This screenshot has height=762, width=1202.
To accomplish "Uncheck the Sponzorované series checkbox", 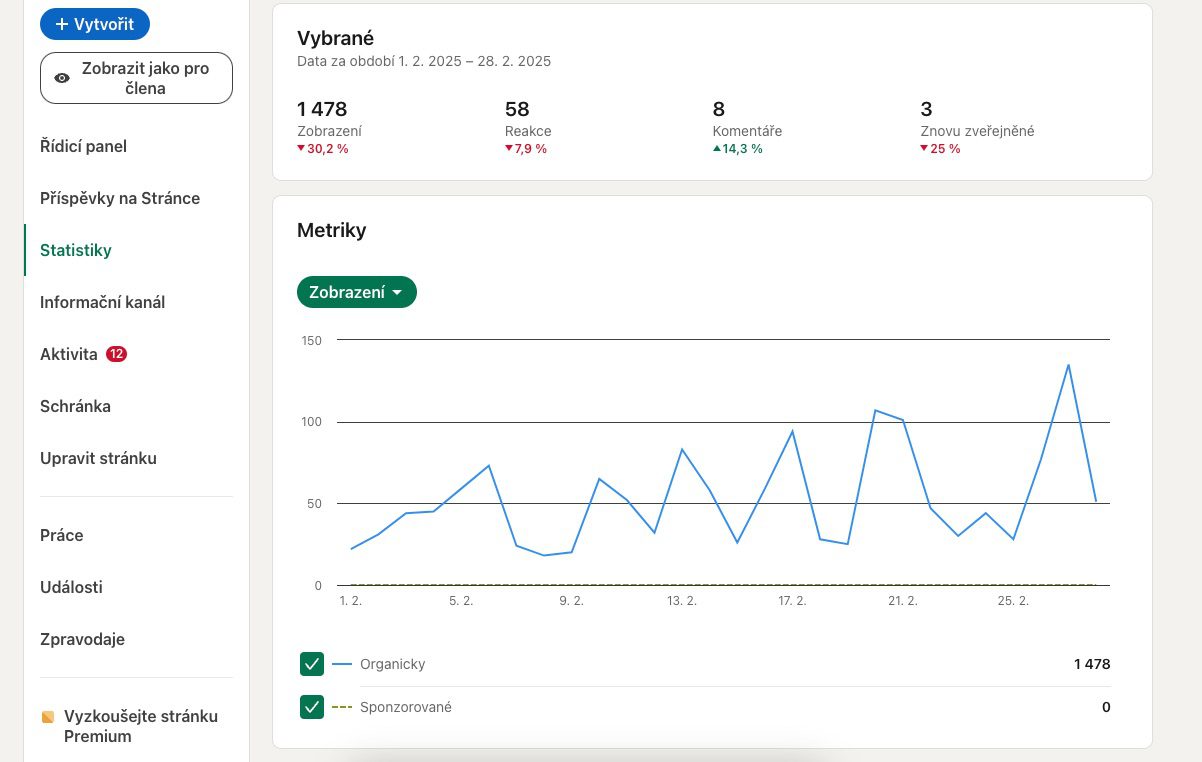I will 312,707.
